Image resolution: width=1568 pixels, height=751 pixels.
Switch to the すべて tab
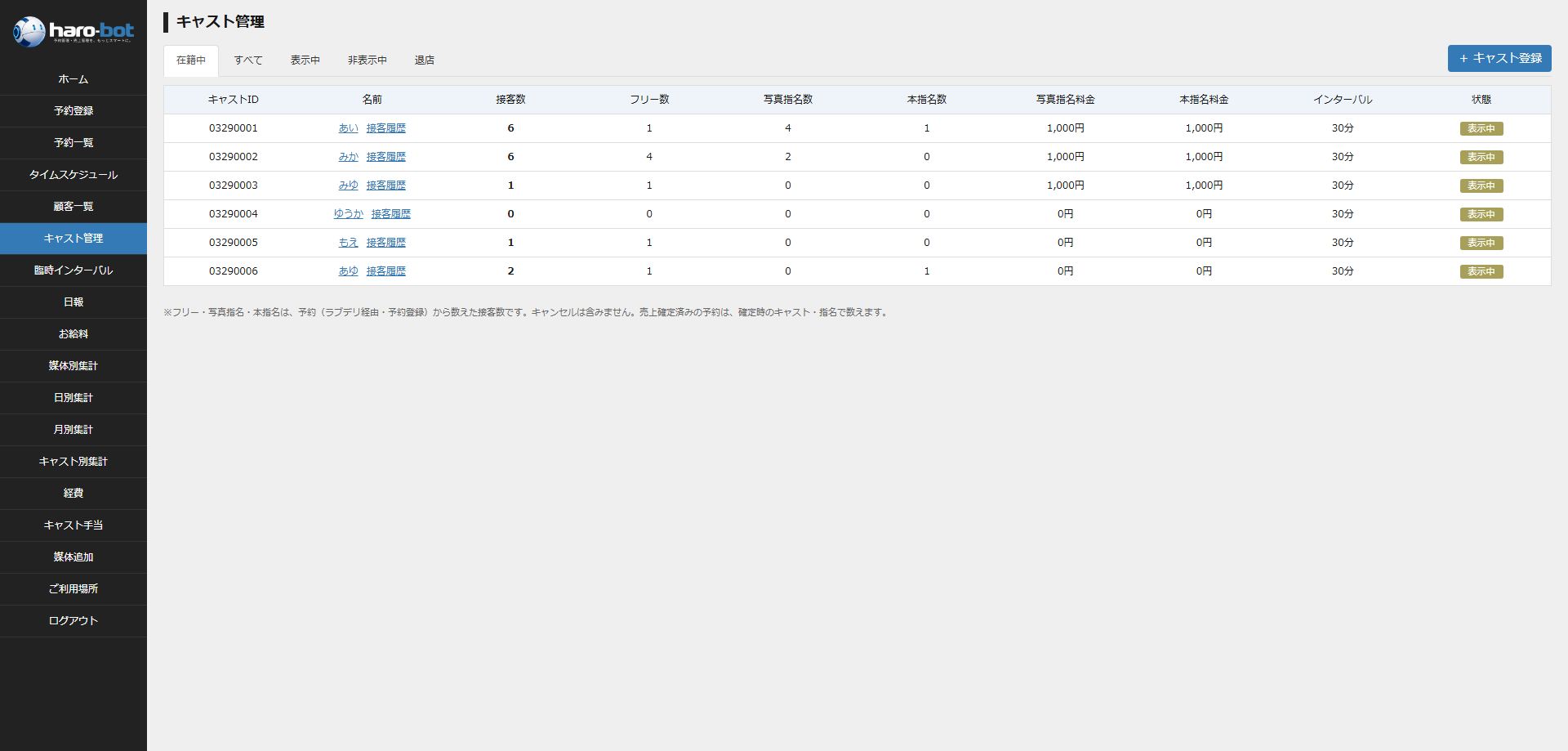tap(248, 60)
